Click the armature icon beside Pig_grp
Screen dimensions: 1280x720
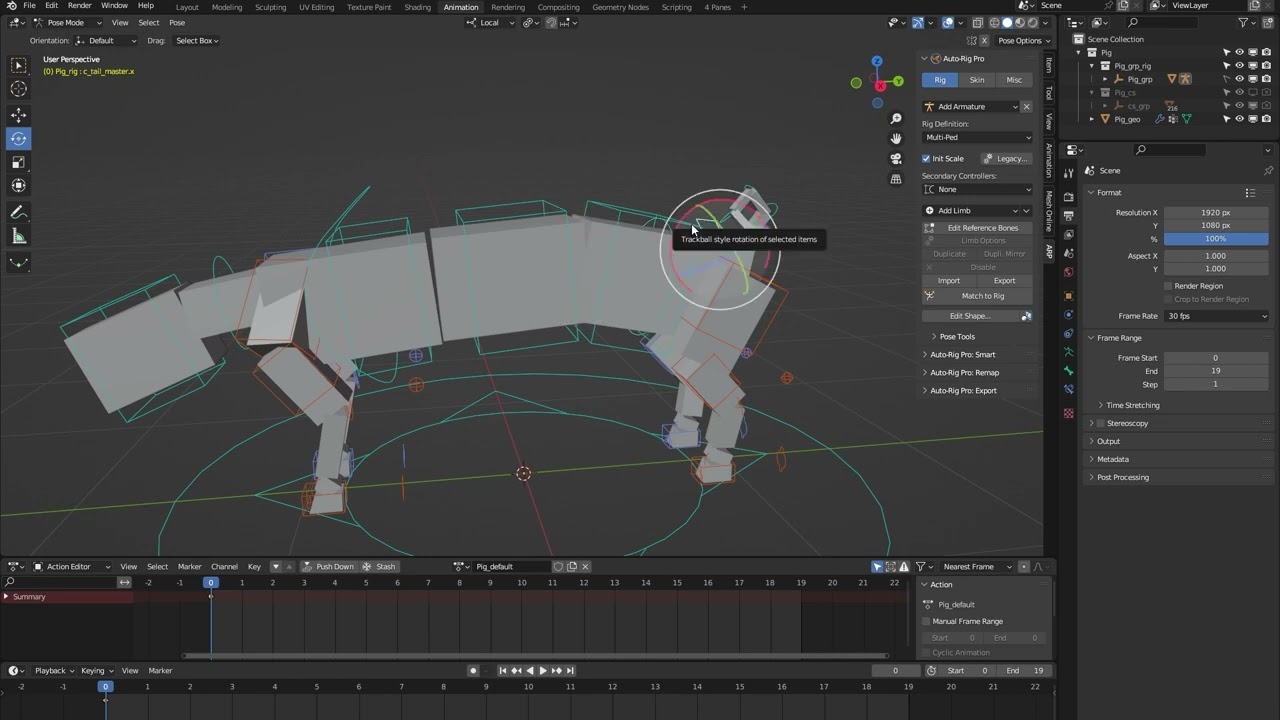[1185, 79]
